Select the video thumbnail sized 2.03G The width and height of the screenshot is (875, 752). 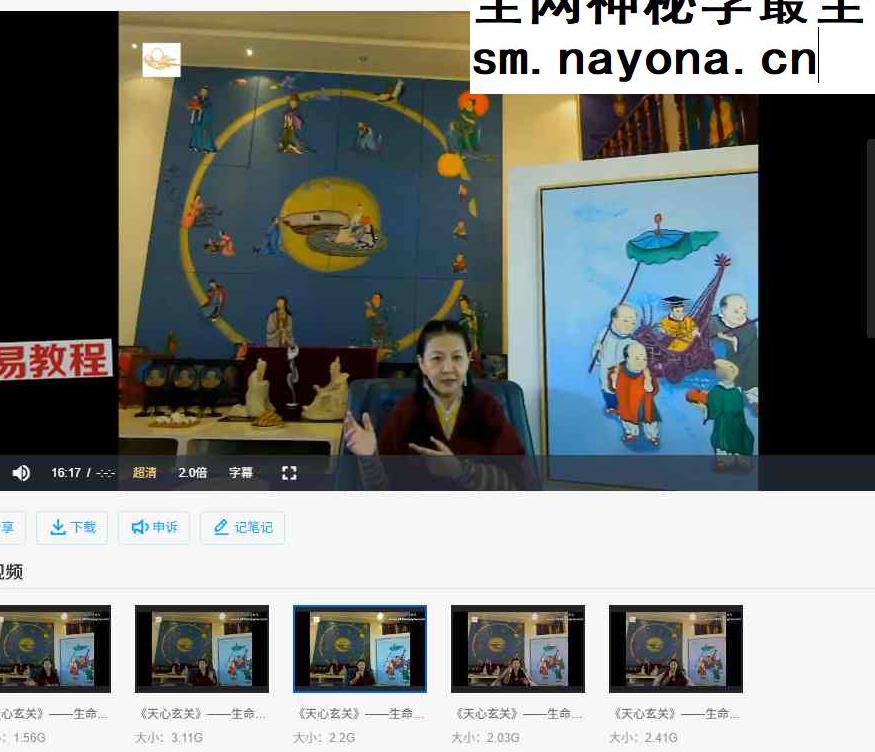coord(518,649)
